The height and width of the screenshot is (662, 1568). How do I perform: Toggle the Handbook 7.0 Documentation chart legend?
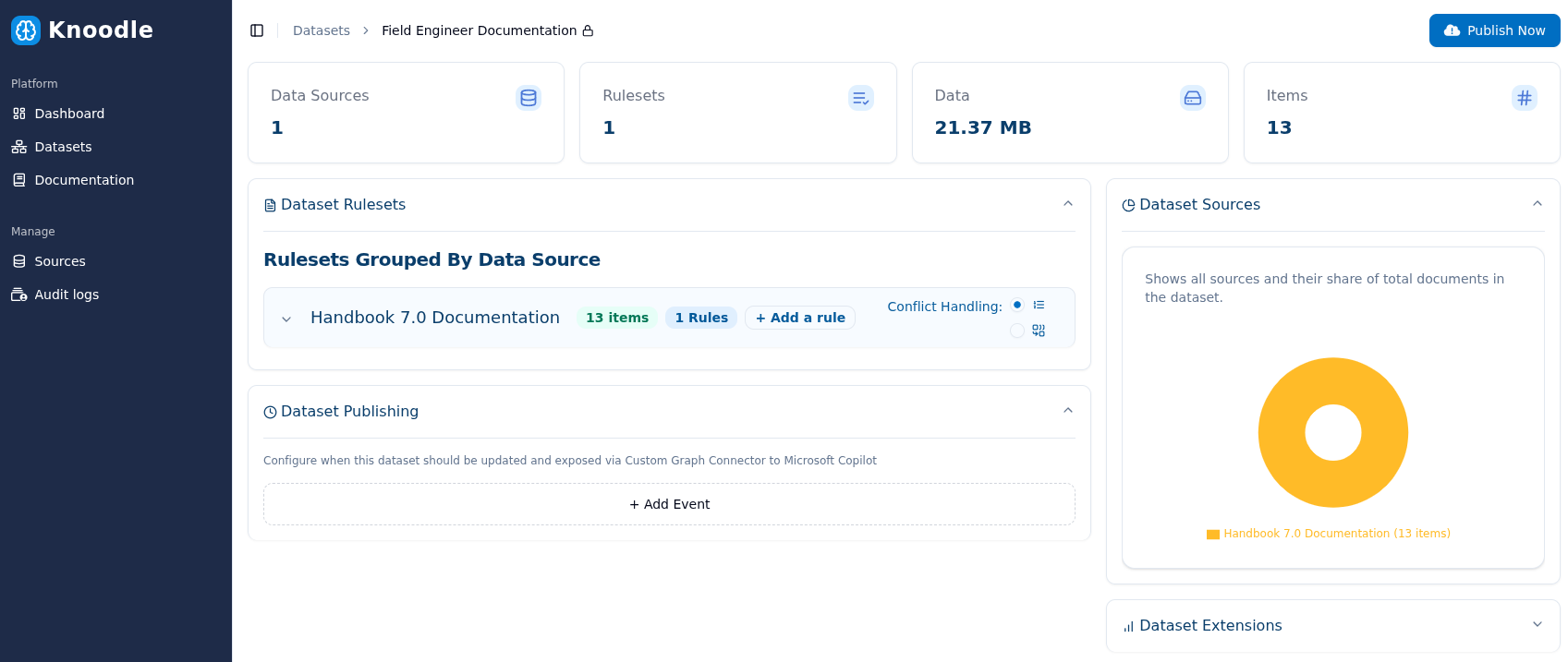click(1328, 534)
